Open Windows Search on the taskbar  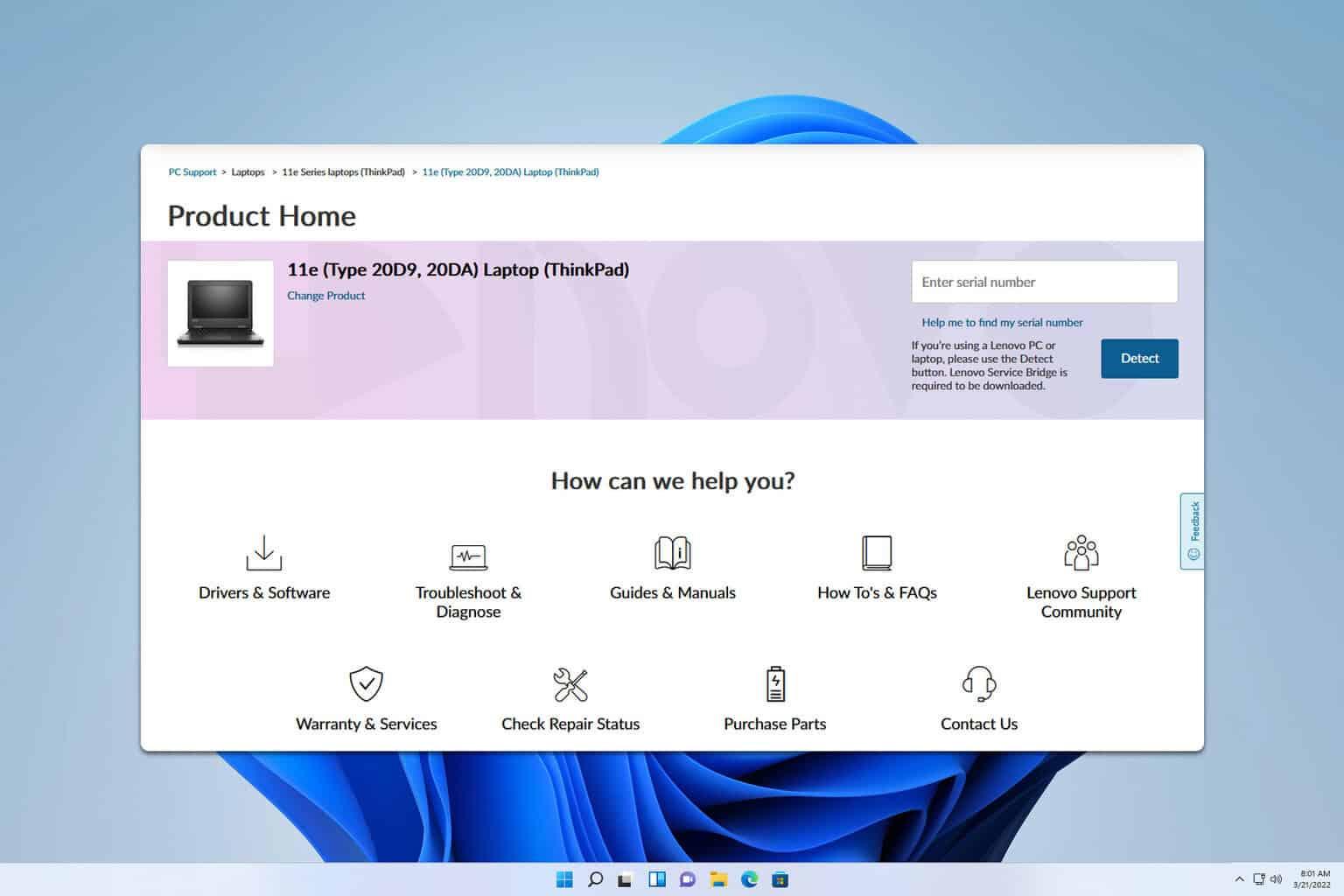(x=595, y=878)
